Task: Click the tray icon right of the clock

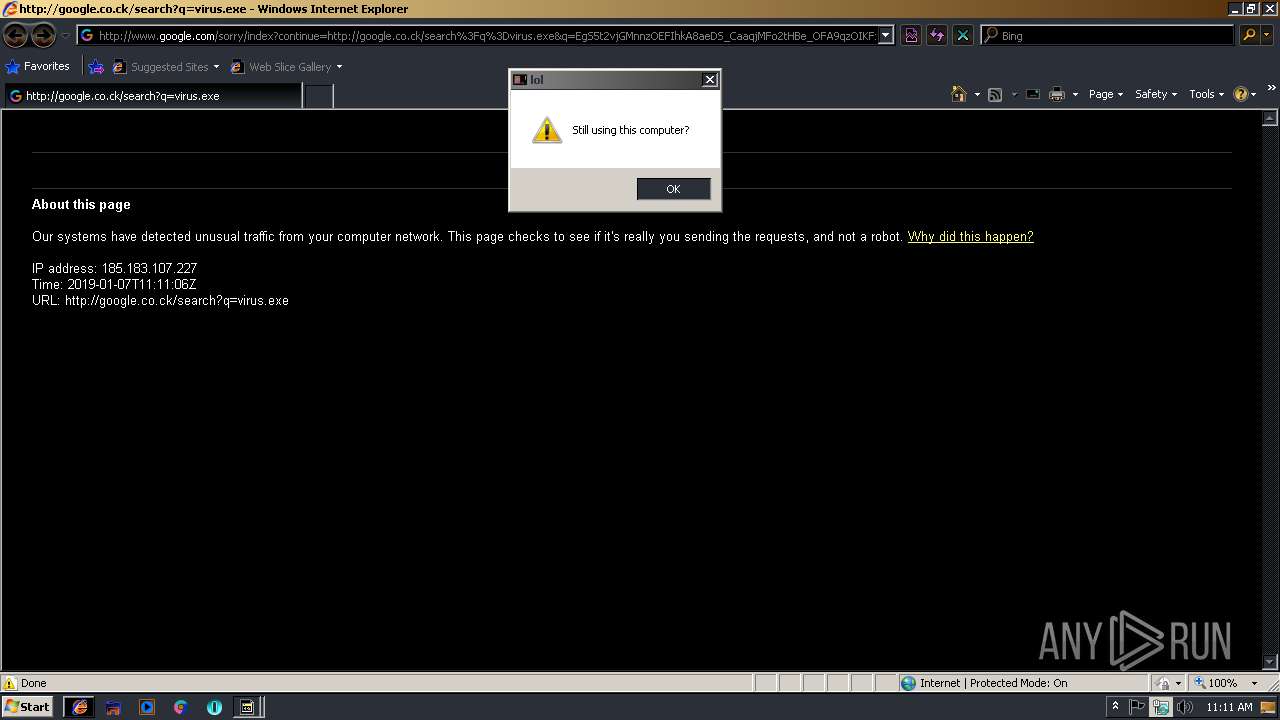Action: pos(1268,707)
